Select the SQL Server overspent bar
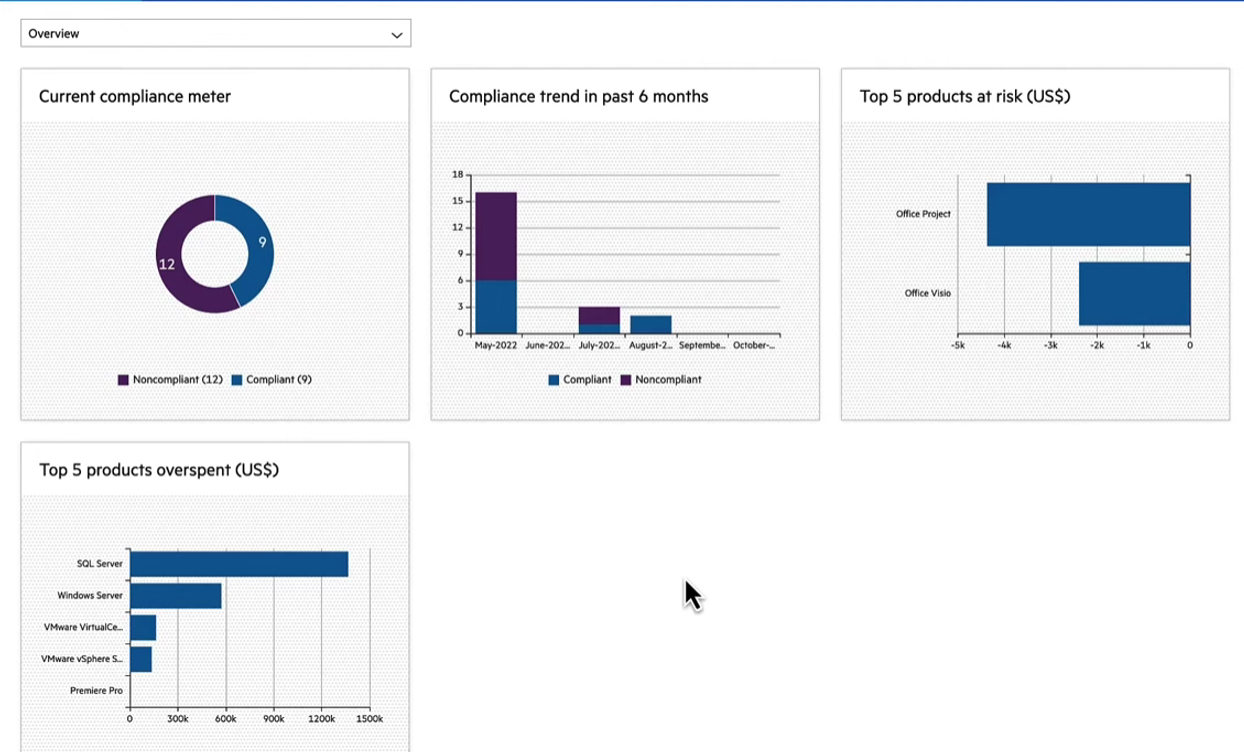Screen dimensions: 1244x752 (x=239, y=564)
